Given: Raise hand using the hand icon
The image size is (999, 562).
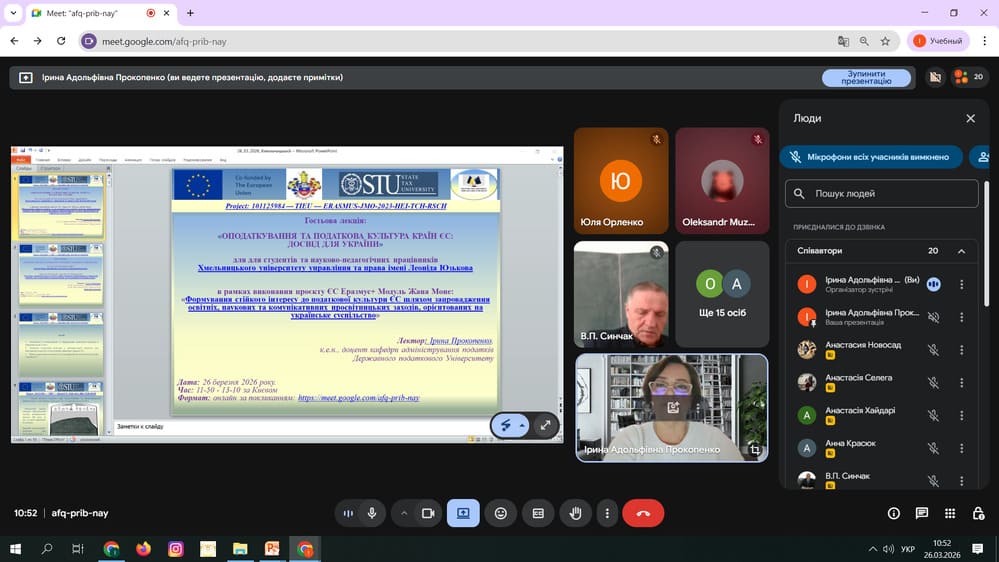Looking at the screenshot, I should (x=575, y=513).
